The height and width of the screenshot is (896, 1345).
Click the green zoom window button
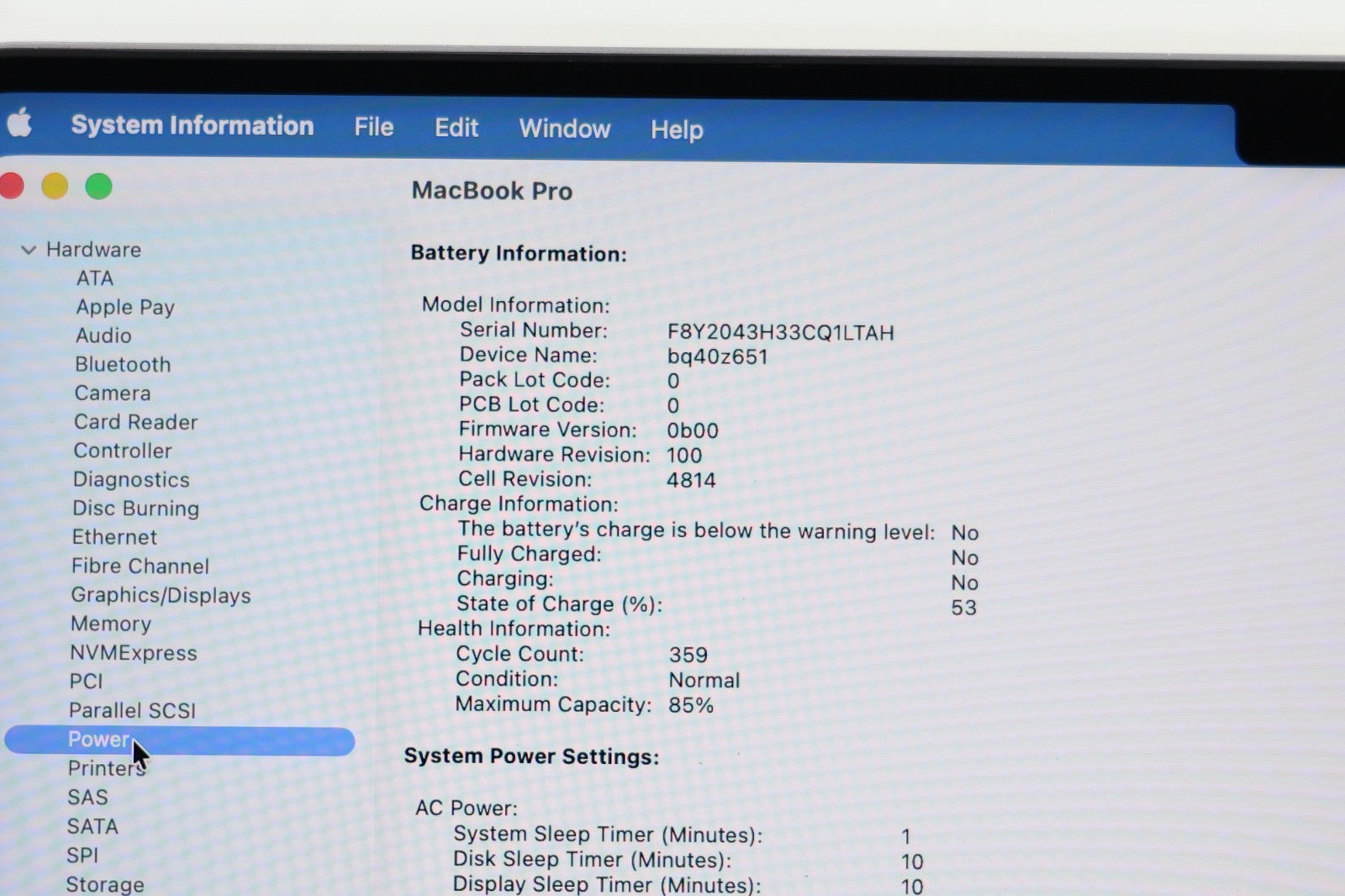coord(98,186)
